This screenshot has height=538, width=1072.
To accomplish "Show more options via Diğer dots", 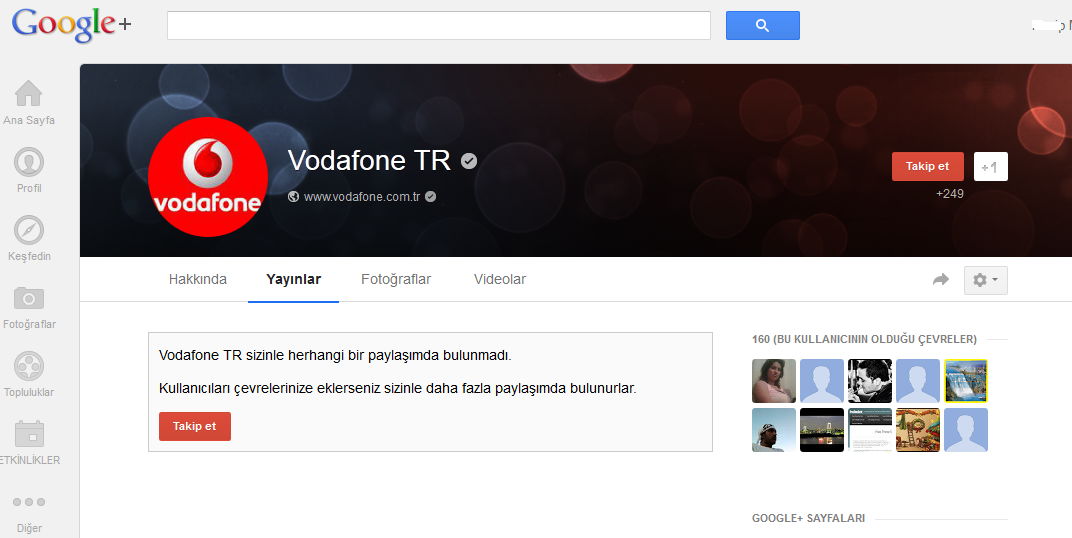I will (x=29, y=502).
